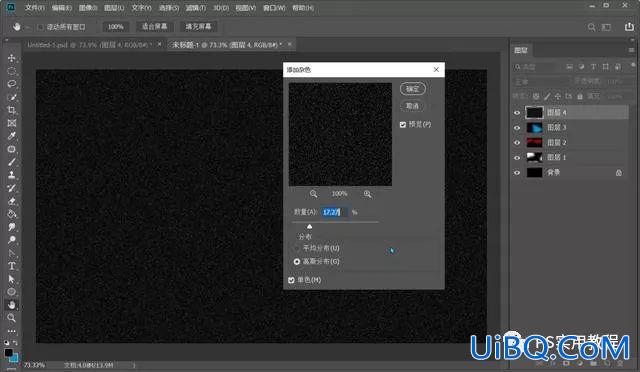The width and height of the screenshot is (640, 372).
Task: Open the Layer menu
Action: point(114,8)
